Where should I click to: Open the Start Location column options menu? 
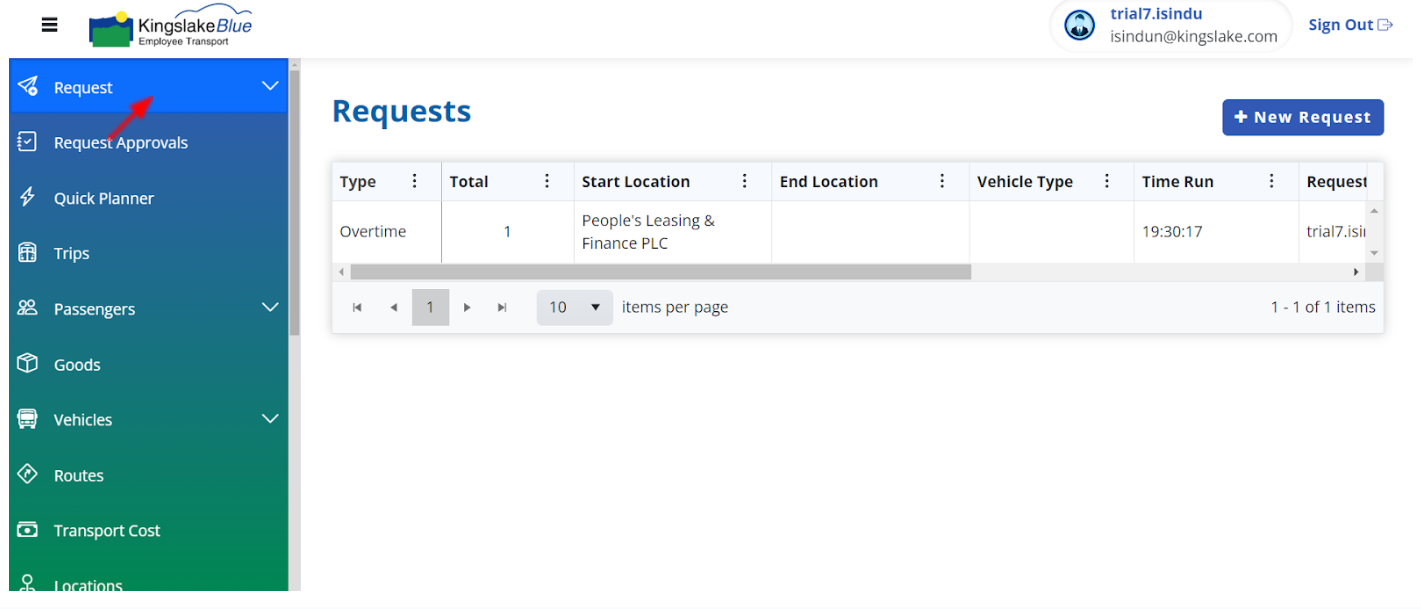click(x=745, y=181)
